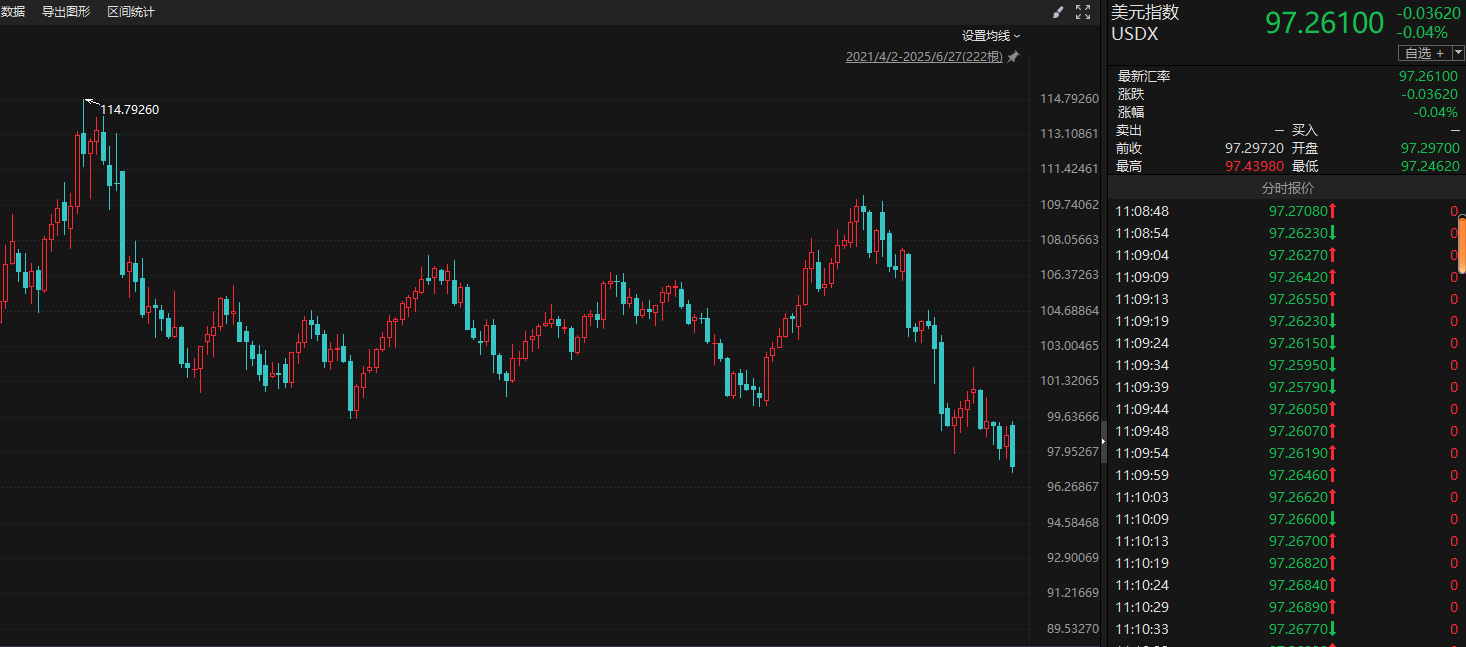
Task: Open the 设置均线 moving average dropdown
Action: pyautogui.click(x=991, y=36)
